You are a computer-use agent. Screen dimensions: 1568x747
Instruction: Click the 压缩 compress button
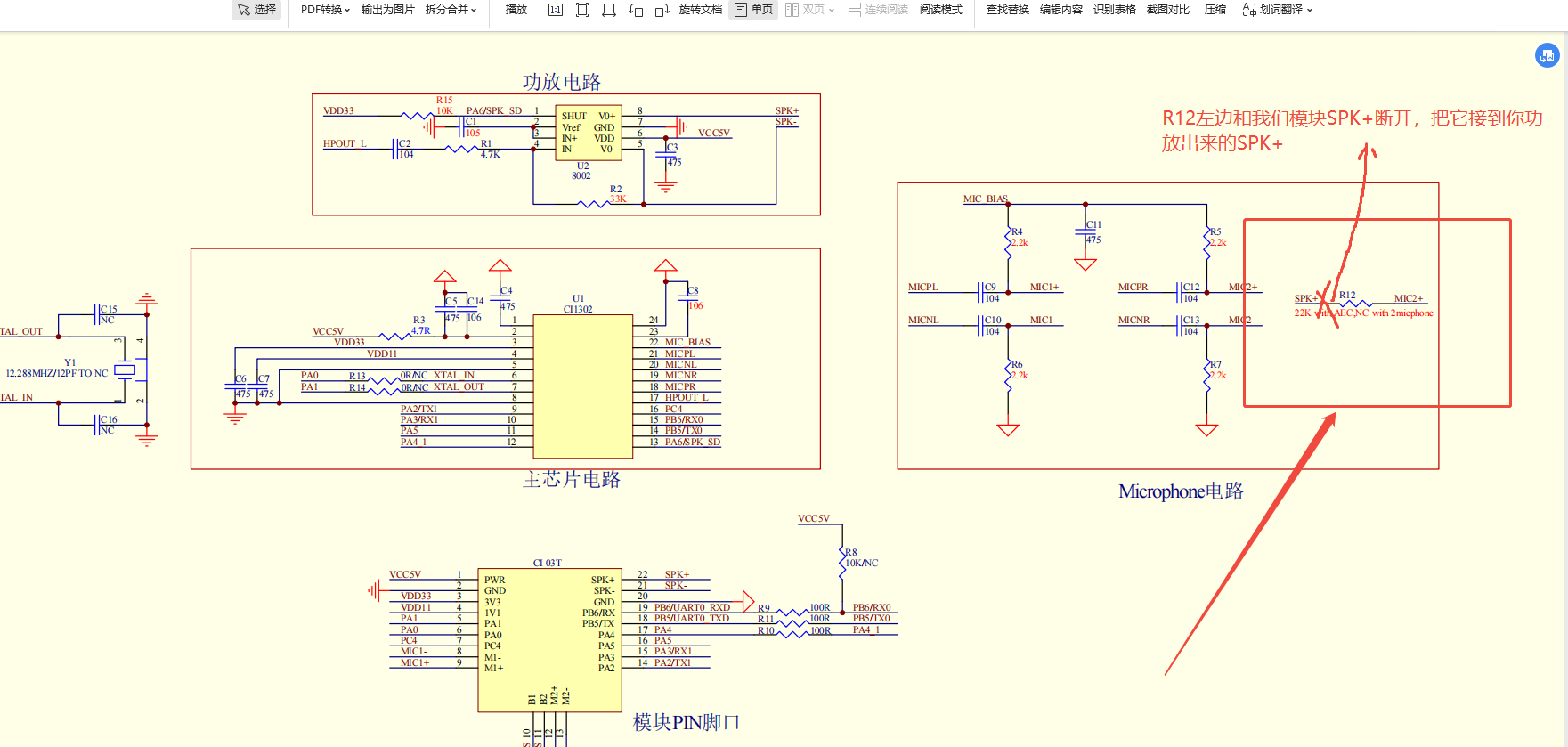point(1215,10)
